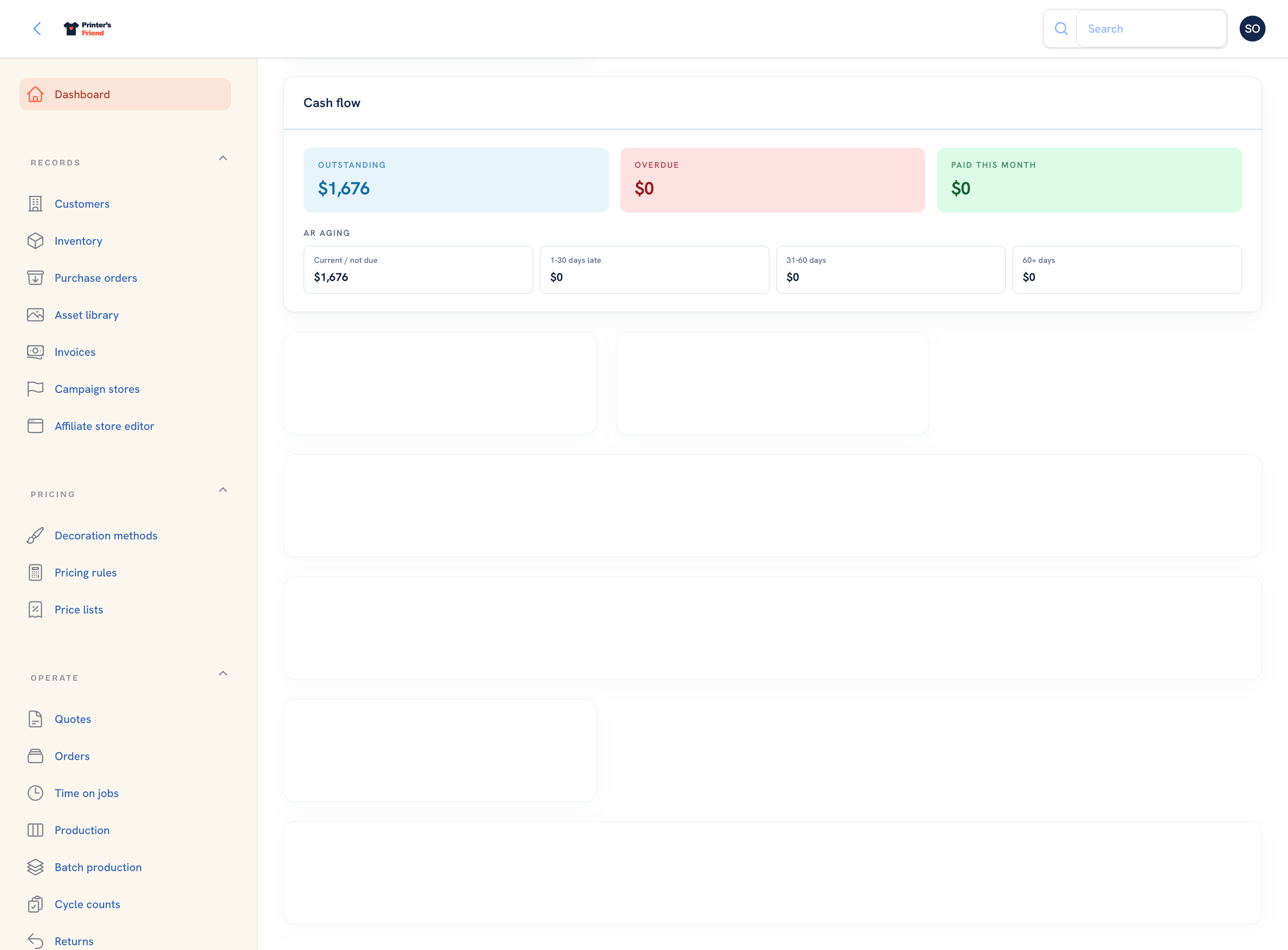Click the 1-30 days late aging box
The image size is (1288, 950).
[x=654, y=270]
